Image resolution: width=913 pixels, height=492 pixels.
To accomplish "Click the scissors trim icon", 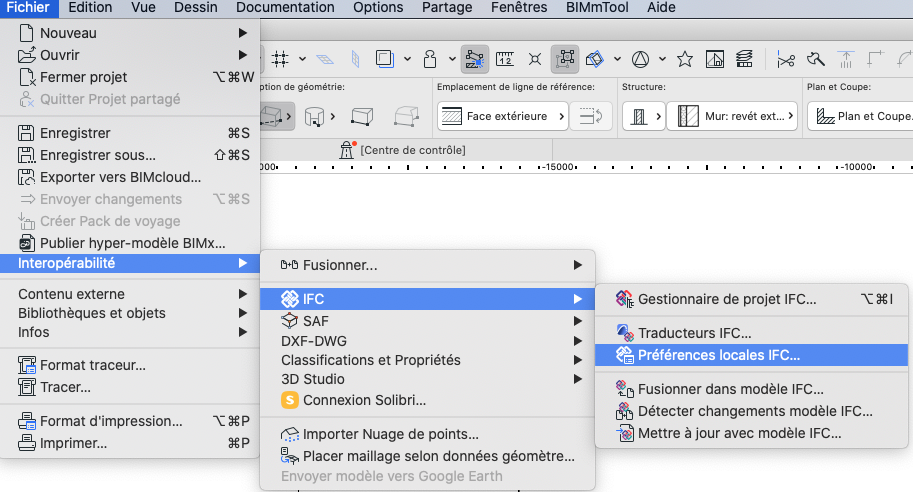I will coord(785,59).
